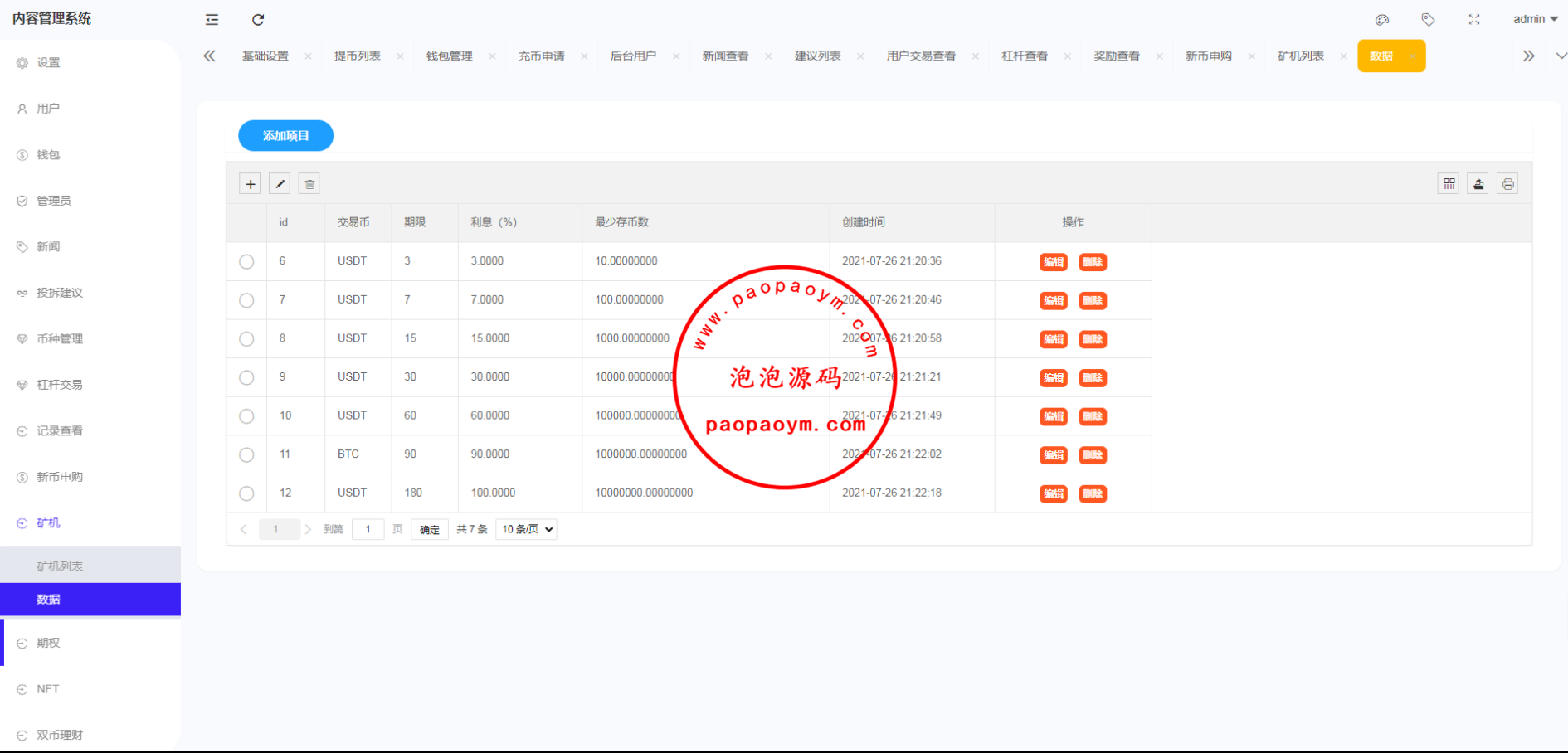Viewport: 1568px width, 753px height.
Task: Select the radio button for row id 12
Action: pos(246,493)
